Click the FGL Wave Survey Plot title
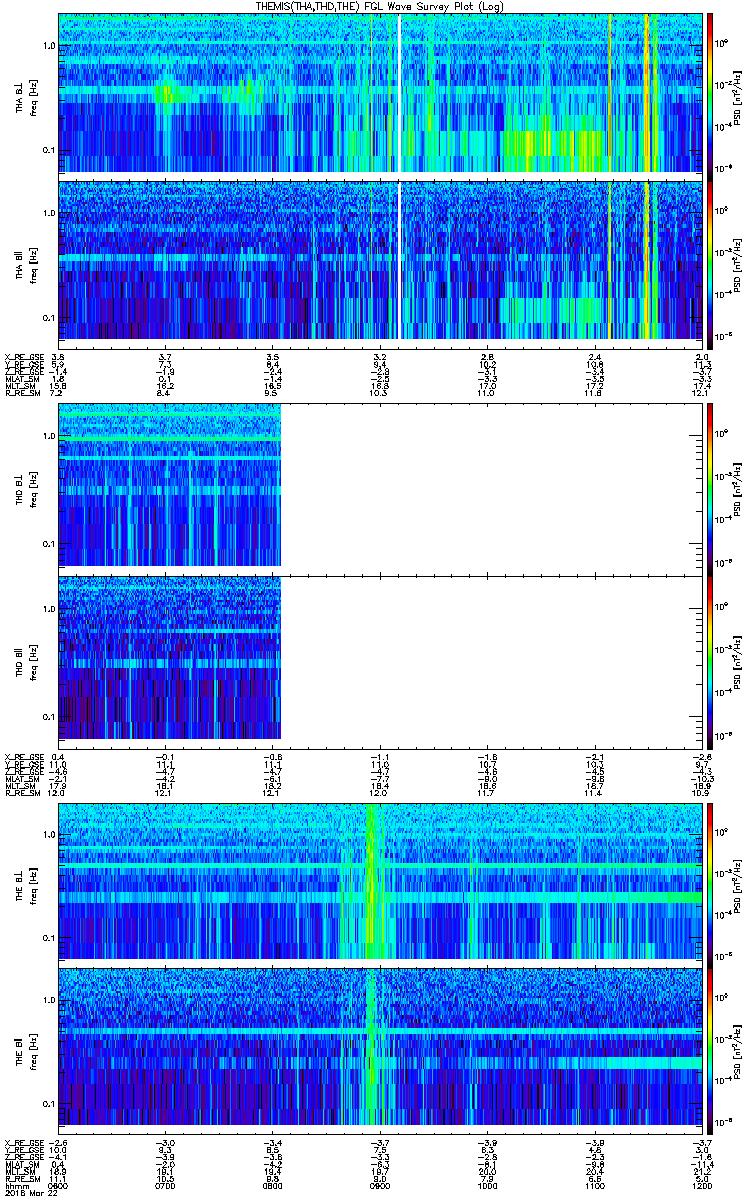Viewport: 750px width, 1200px height. click(380, 6)
